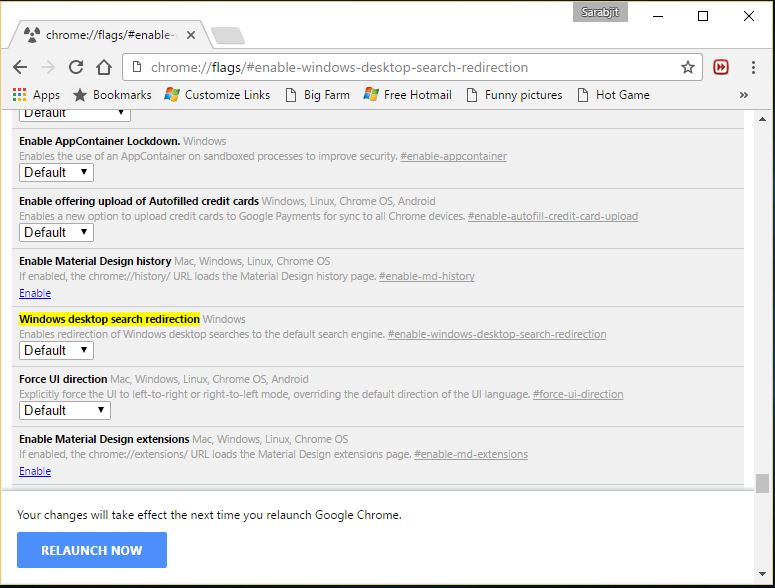Click the Enable AppContainer Lockdown title
Viewport: 775px width, 588px height.
pos(99,141)
